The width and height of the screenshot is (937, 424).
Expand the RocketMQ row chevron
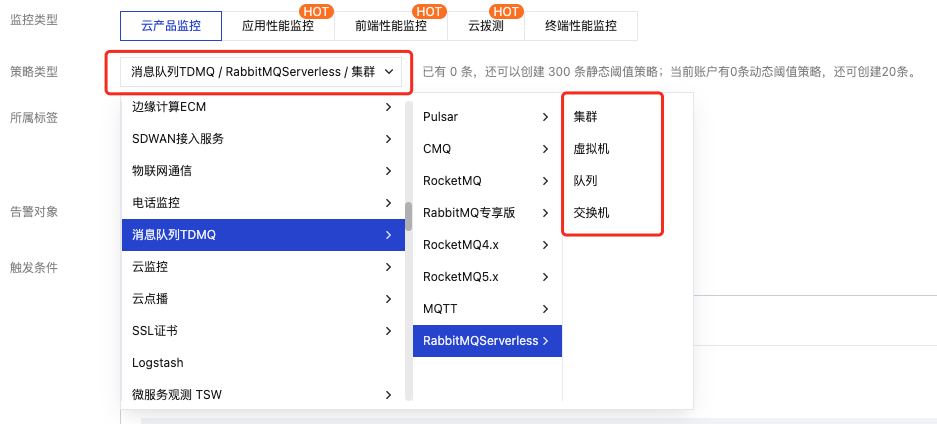click(545, 180)
